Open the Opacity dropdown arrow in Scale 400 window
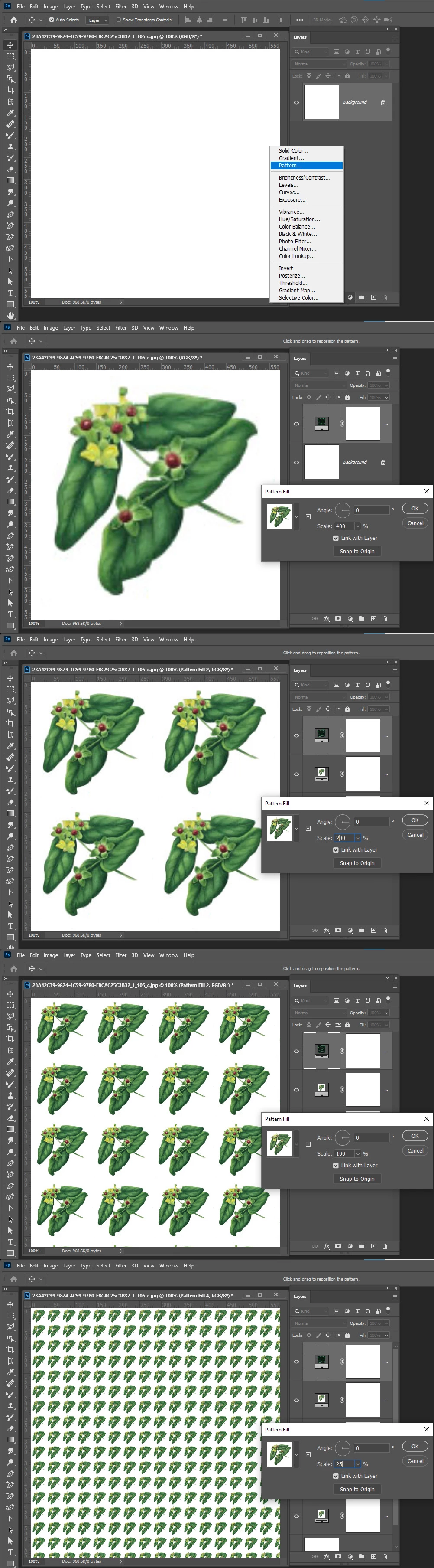 tap(386, 385)
